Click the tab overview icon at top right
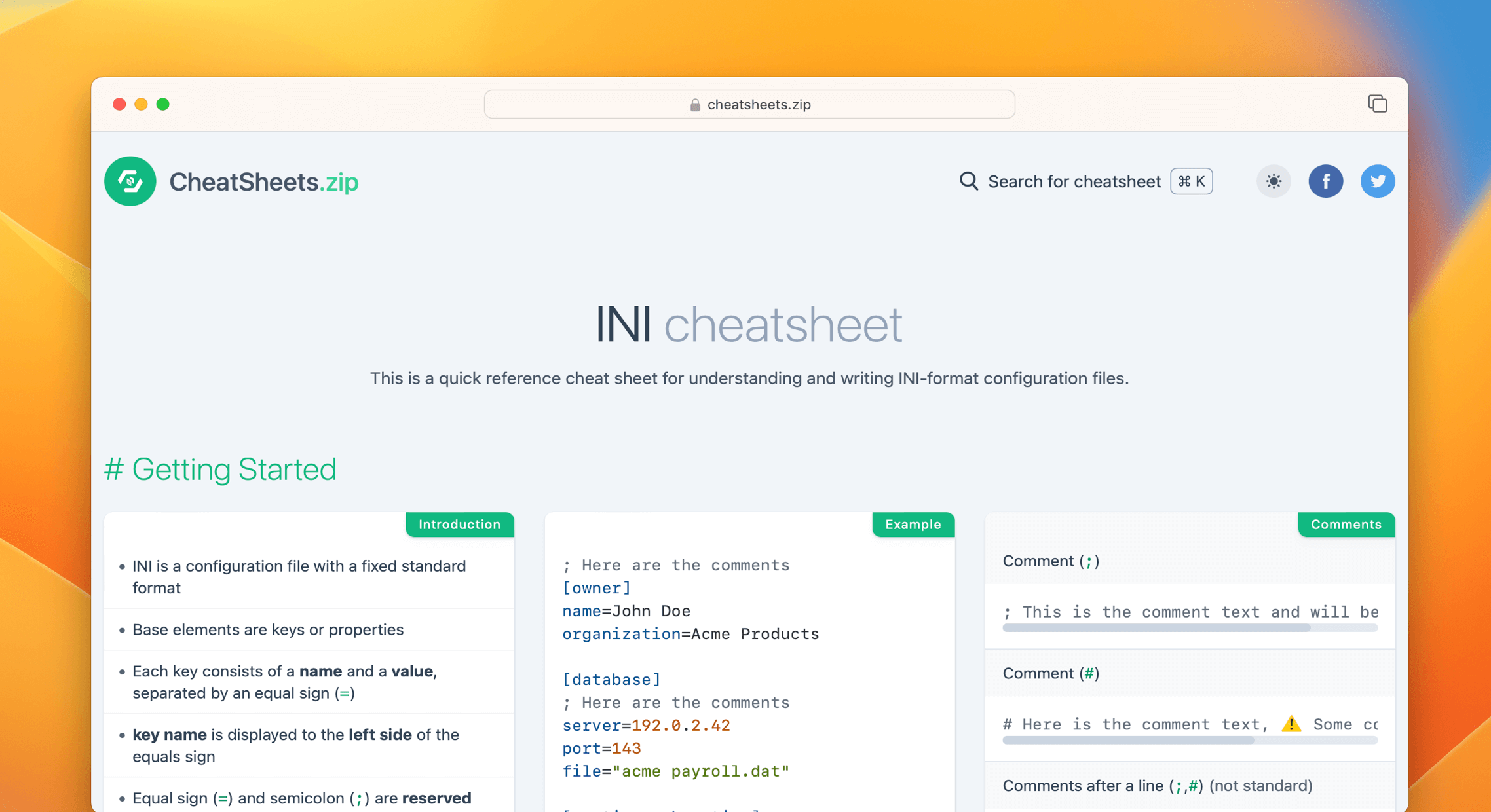 tap(1377, 103)
